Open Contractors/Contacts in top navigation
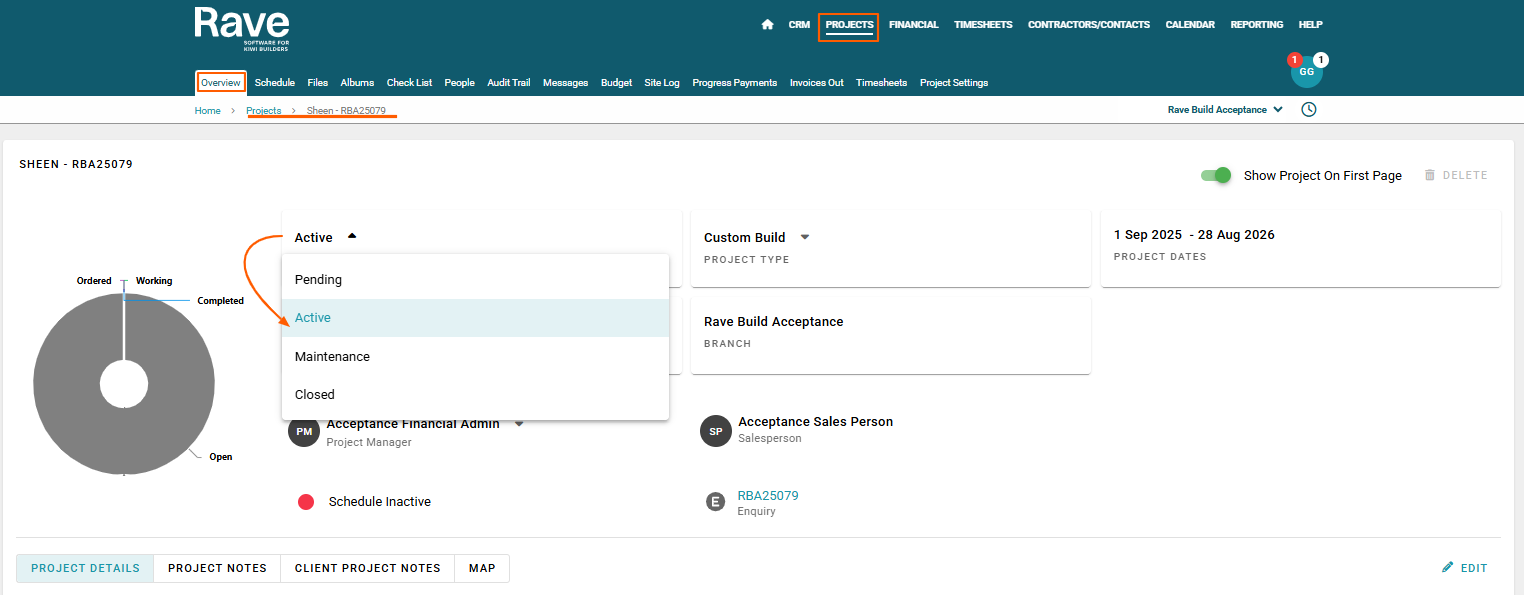 coord(1089,25)
